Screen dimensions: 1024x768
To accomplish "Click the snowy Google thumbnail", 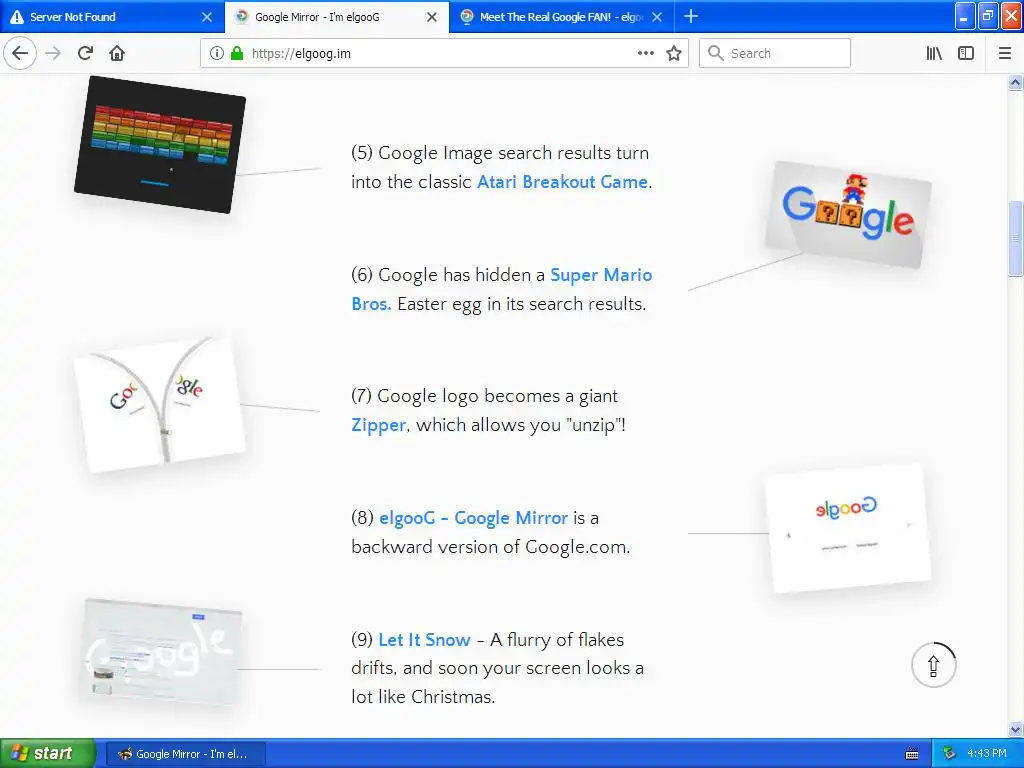I will [161, 652].
